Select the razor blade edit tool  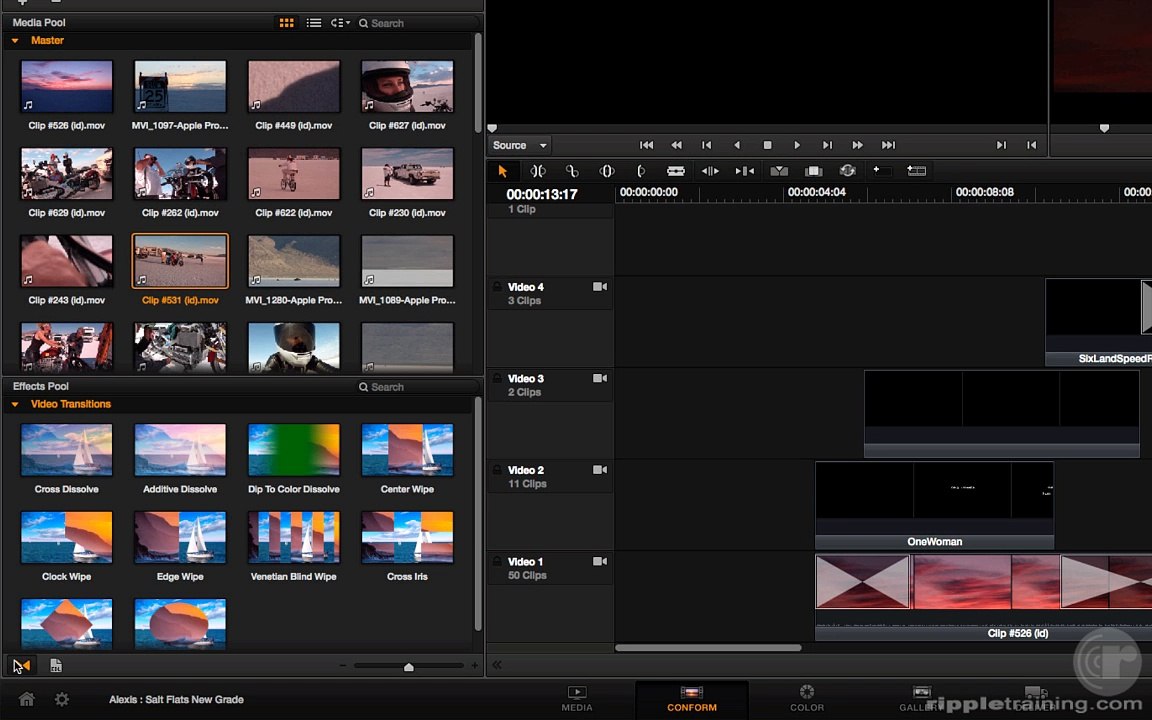point(675,171)
